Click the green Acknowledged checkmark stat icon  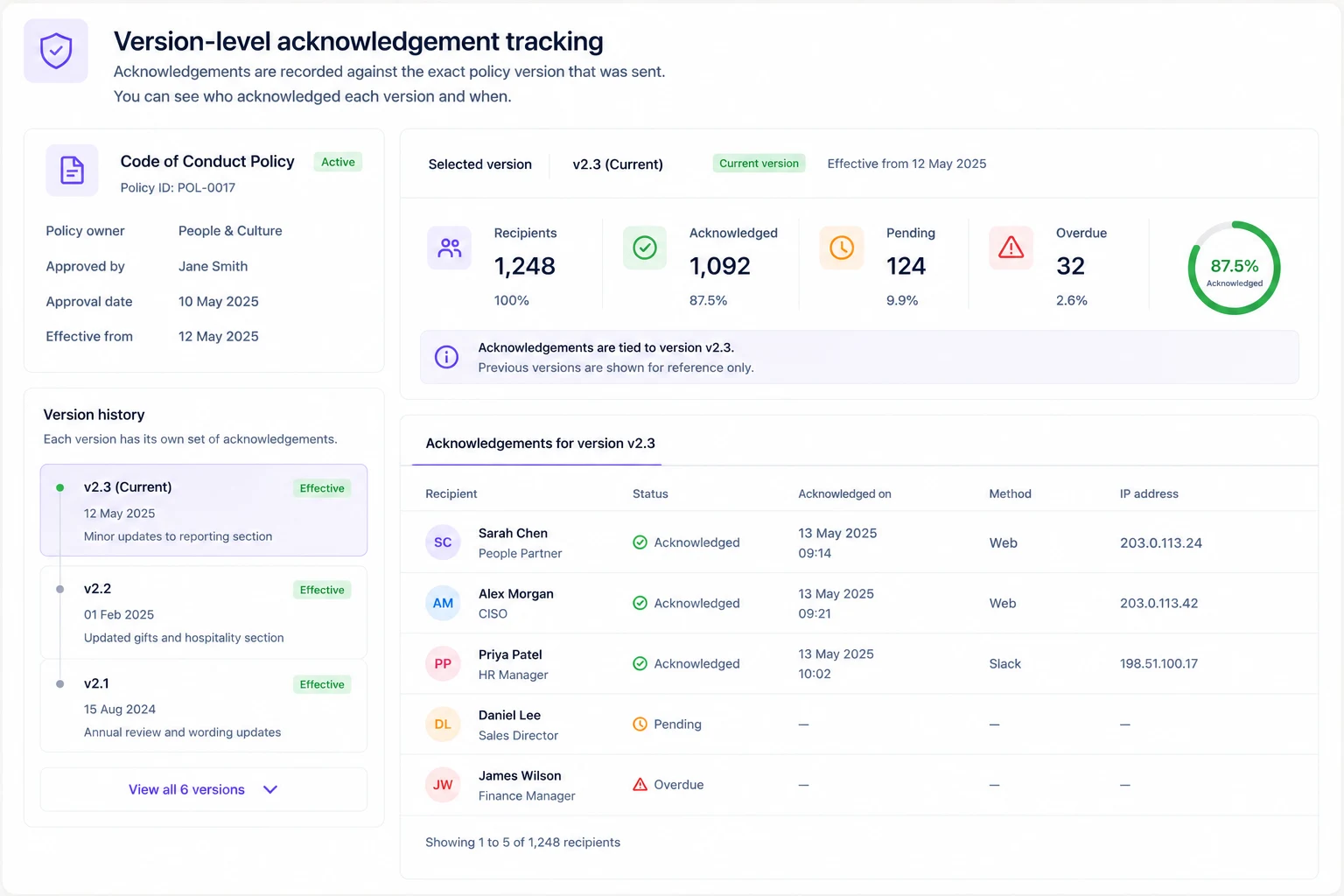click(645, 248)
